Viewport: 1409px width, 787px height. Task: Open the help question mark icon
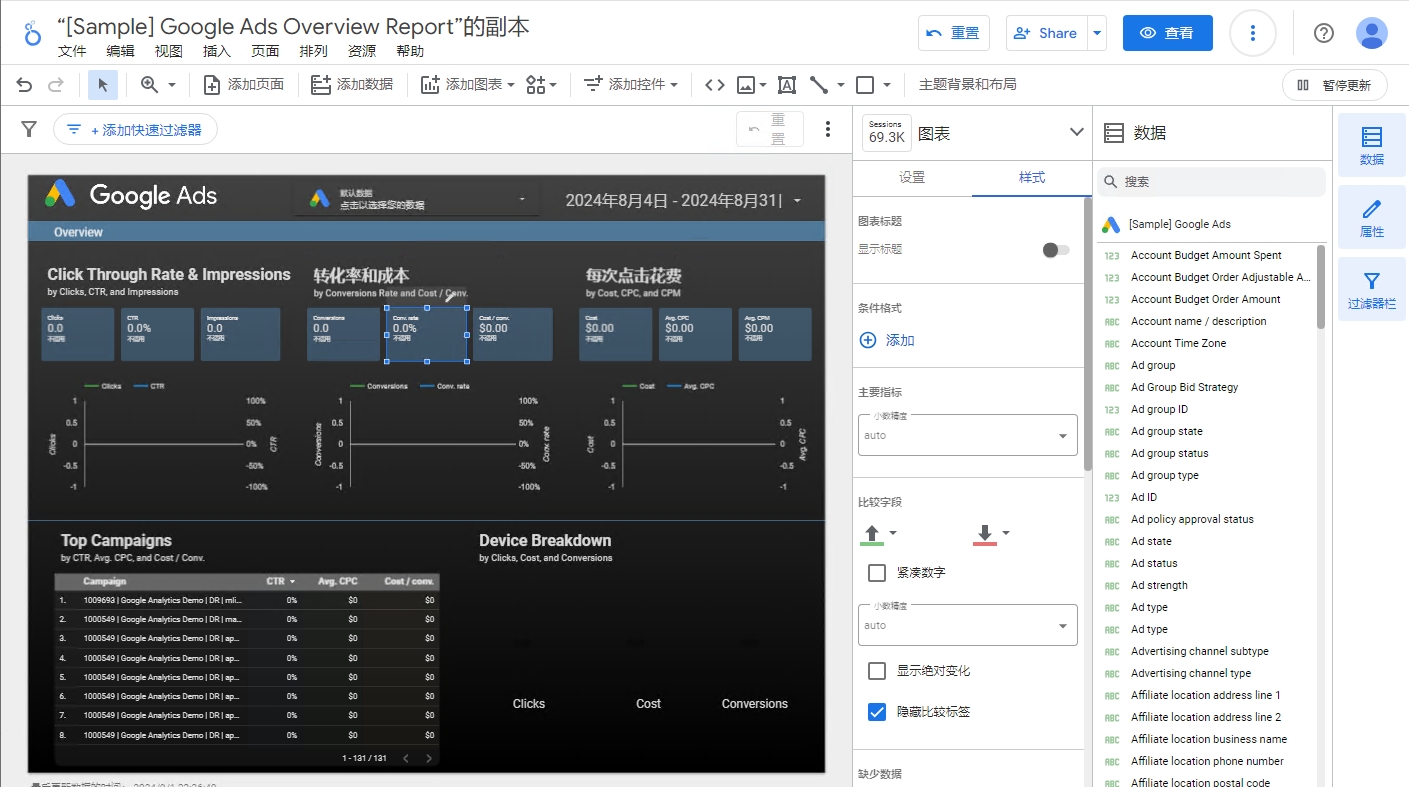pos(1324,33)
